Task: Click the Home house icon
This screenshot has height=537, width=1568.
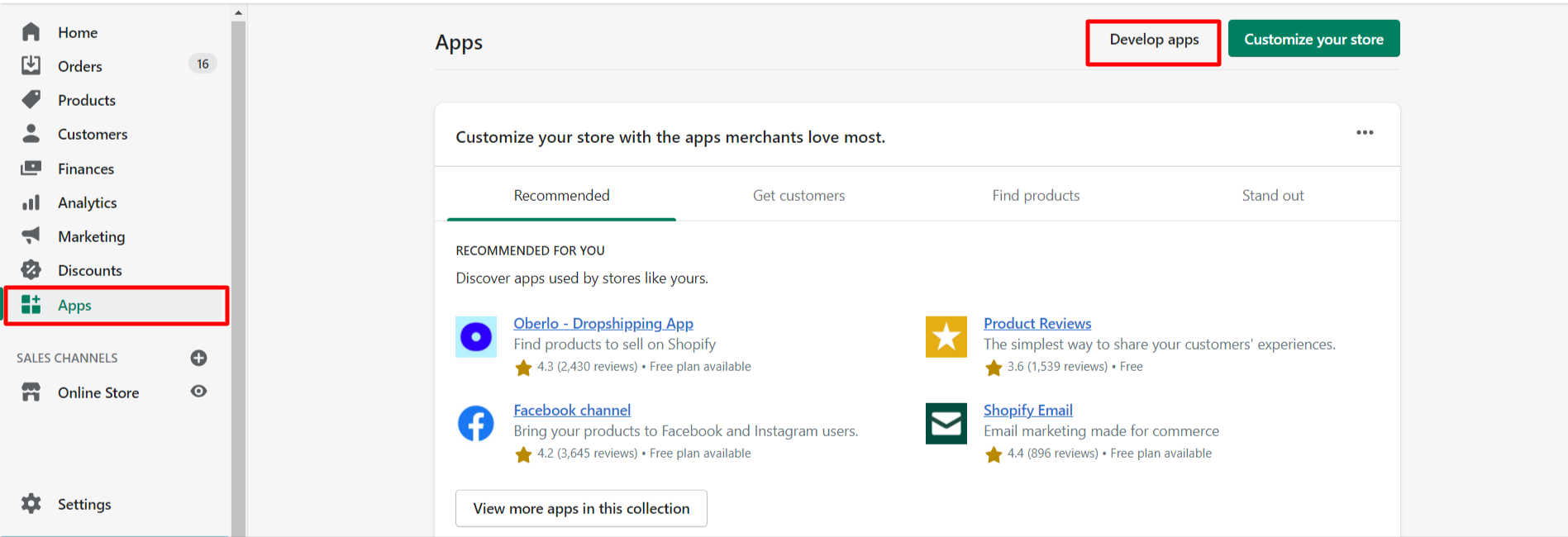Action: [31, 32]
